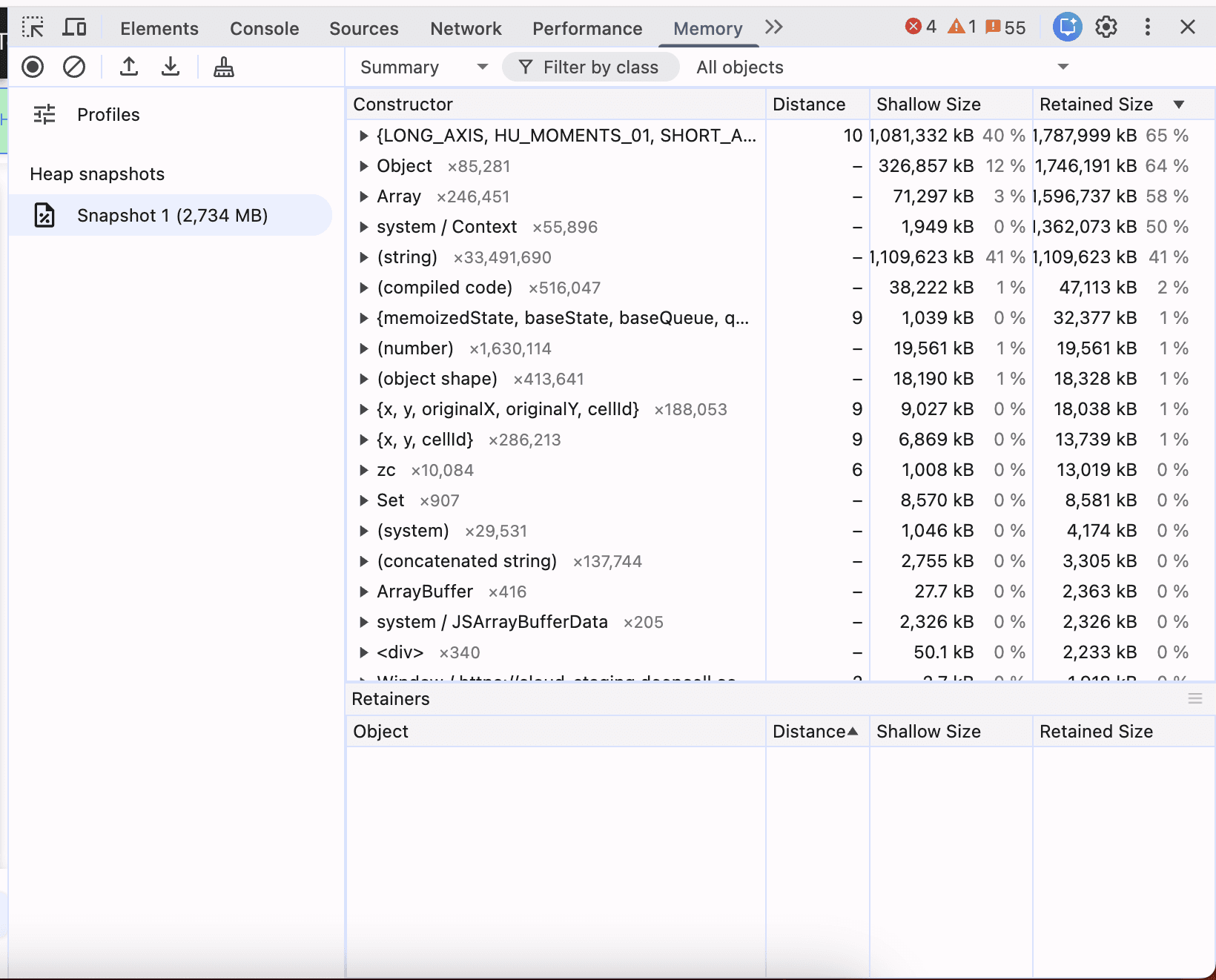Image resolution: width=1216 pixels, height=980 pixels.
Task: Select Snapshot 1 in Heap snapshots
Action: tap(173, 215)
